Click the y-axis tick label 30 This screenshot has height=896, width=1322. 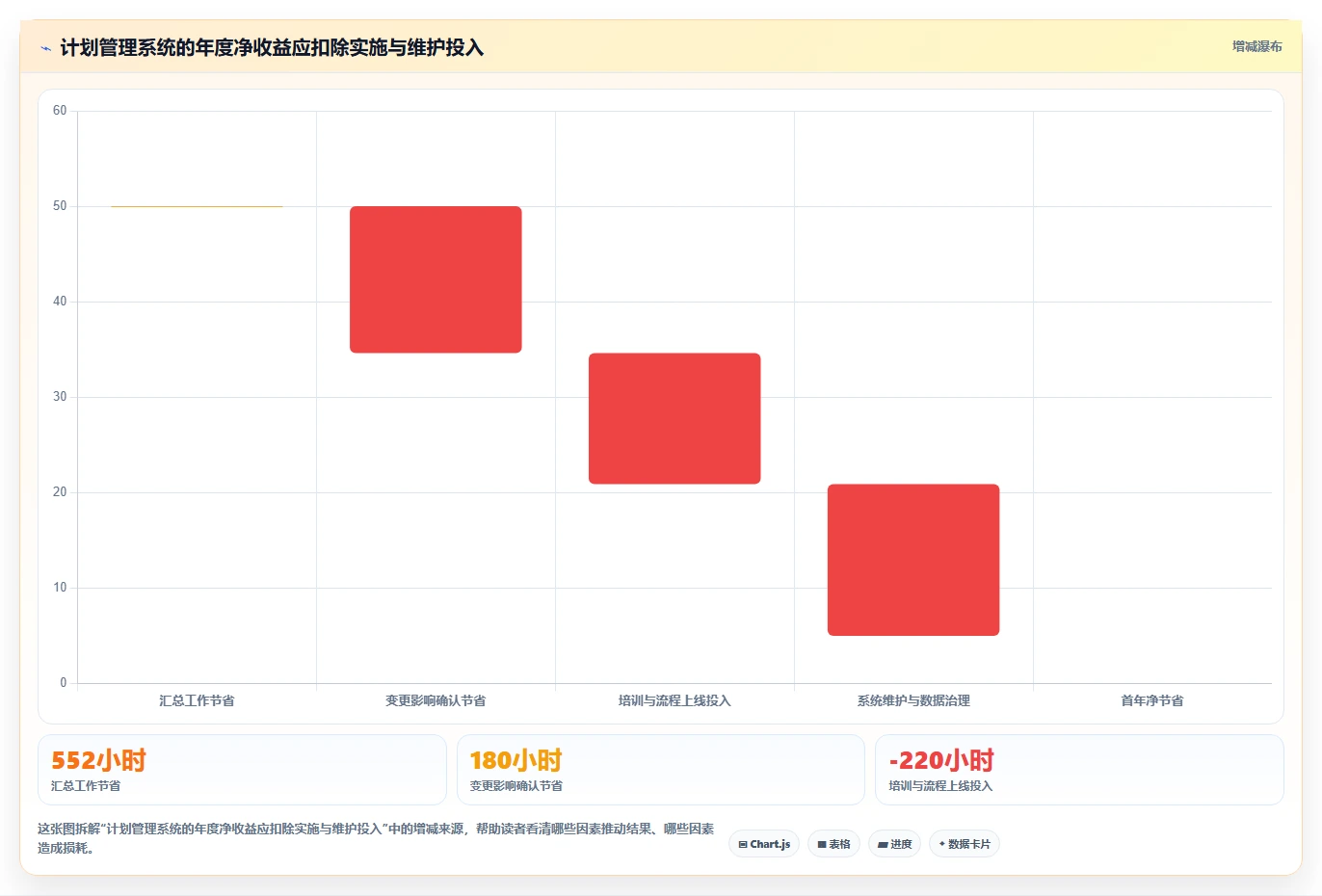tap(60, 397)
